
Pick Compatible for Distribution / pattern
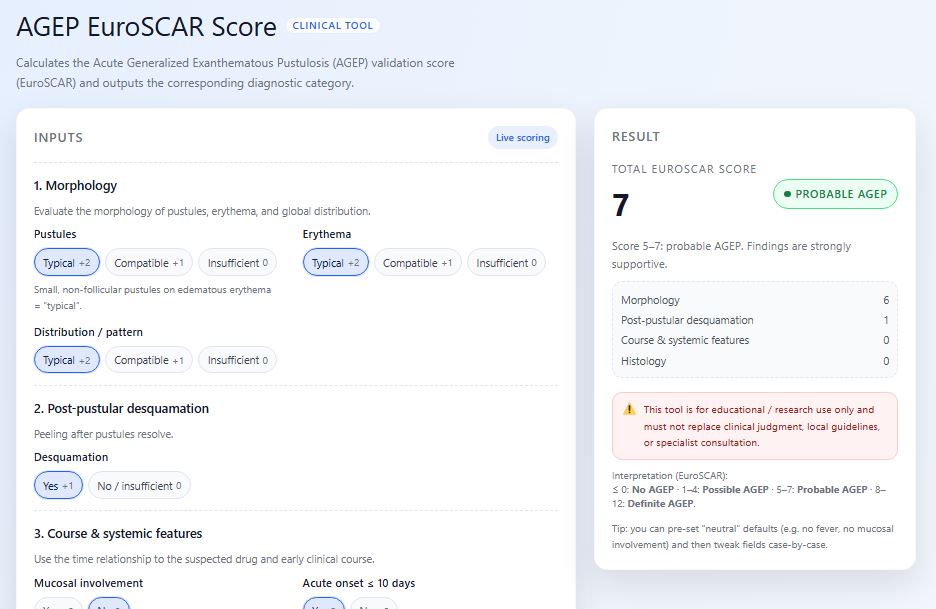[x=149, y=360]
